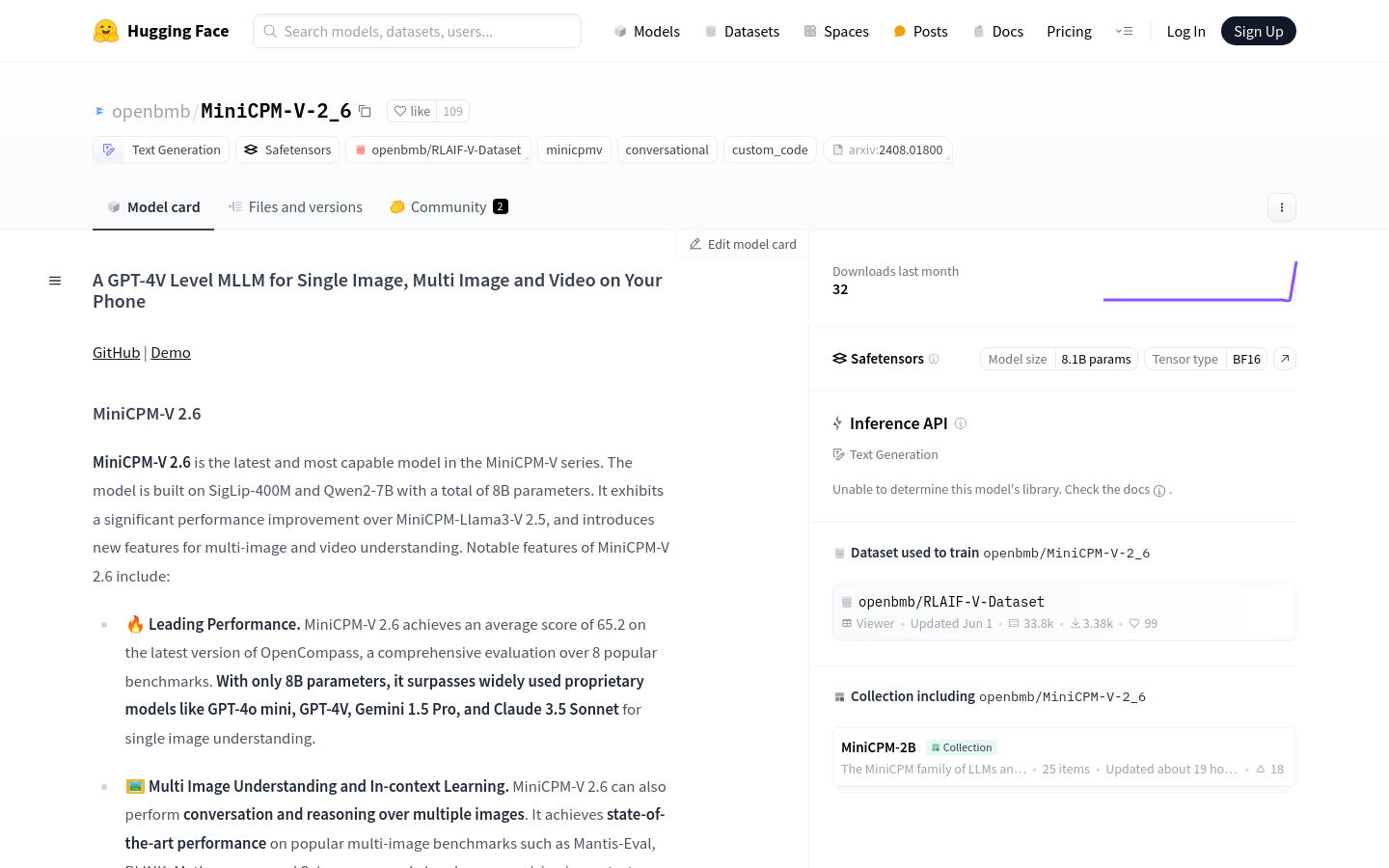Select the conversational tag
Screen dimensions: 1389x868
pyautogui.click(x=667, y=149)
